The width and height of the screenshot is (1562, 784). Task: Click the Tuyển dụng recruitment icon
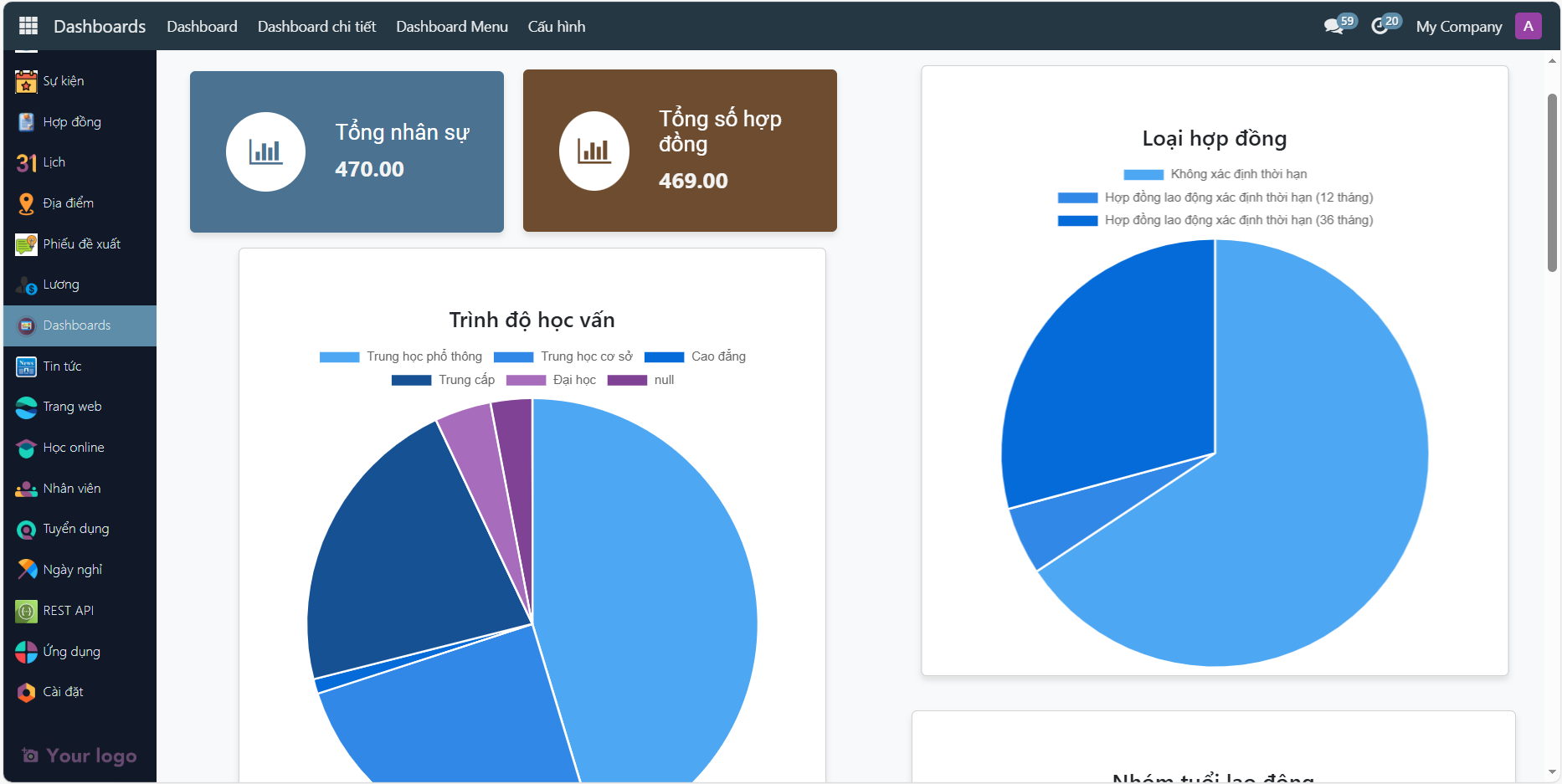tap(25, 529)
